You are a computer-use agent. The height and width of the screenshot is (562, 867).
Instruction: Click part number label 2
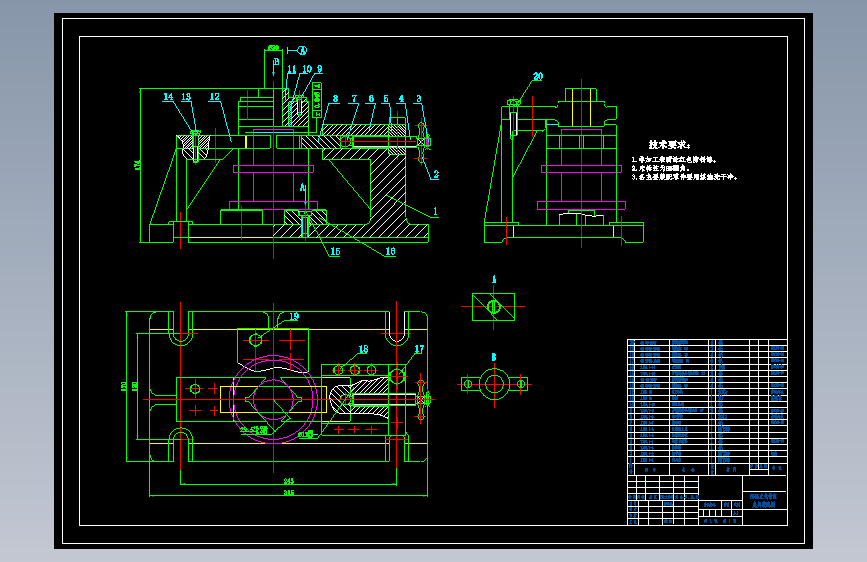pyautogui.click(x=436, y=174)
